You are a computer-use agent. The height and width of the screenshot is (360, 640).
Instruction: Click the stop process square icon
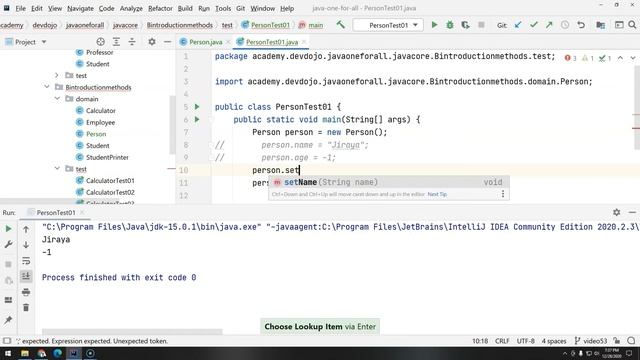(x=481, y=25)
